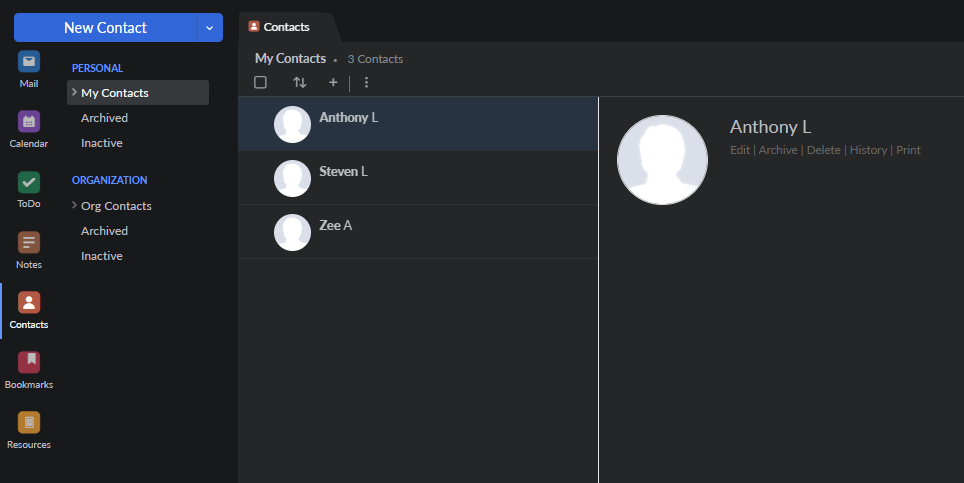Open the Notes app icon
The height and width of the screenshot is (483, 964).
pos(29,243)
